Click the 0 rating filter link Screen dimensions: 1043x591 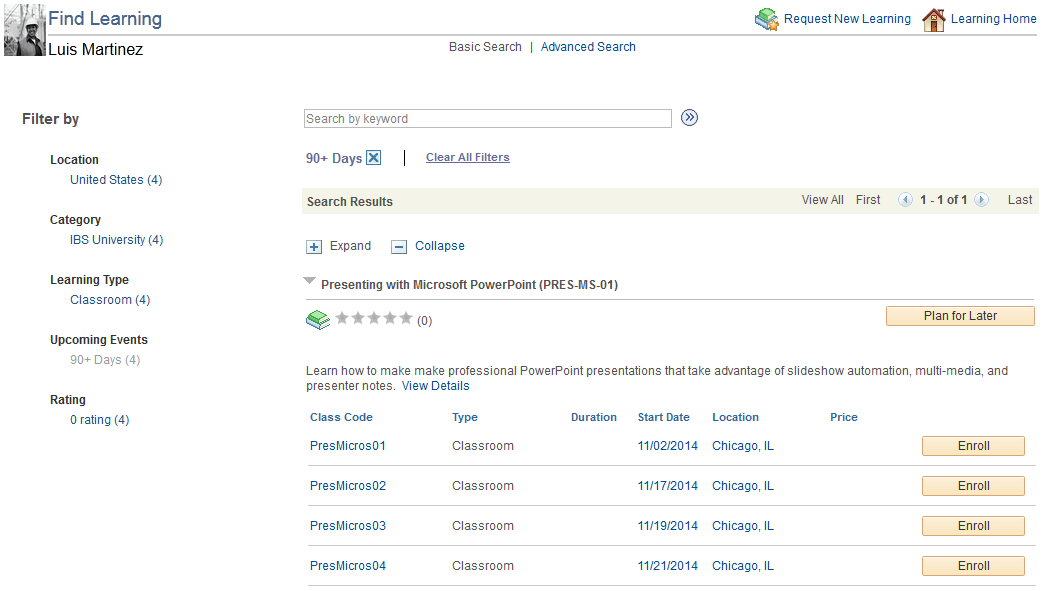pos(99,419)
